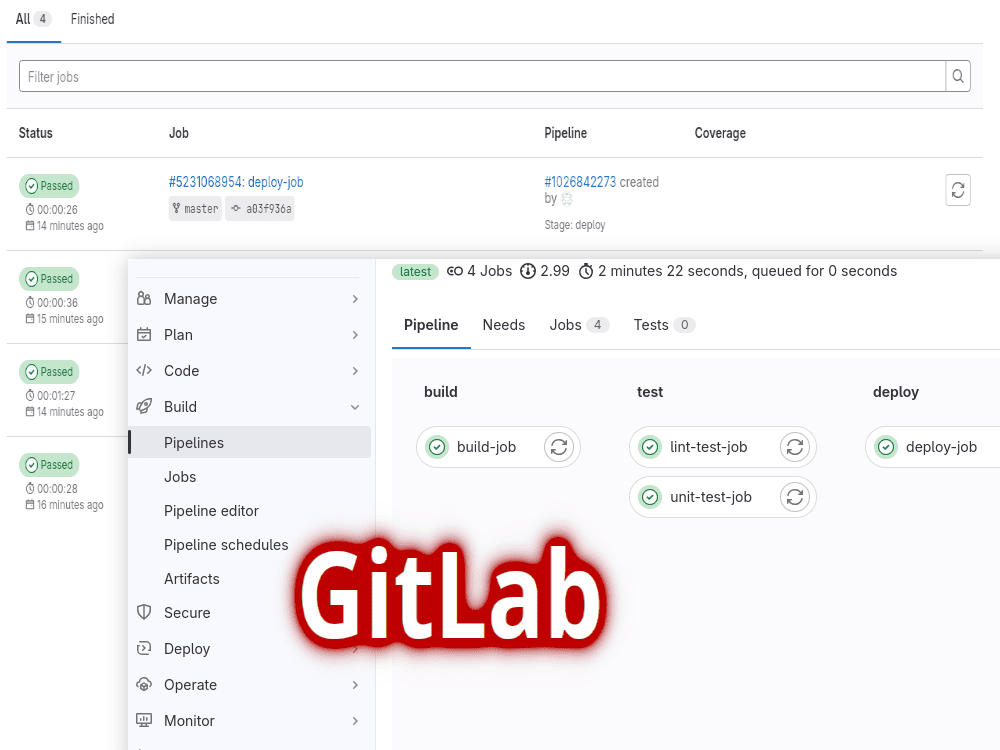The width and height of the screenshot is (1000, 750).
Task: Click the Coverage column header
Action: click(720, 133)
